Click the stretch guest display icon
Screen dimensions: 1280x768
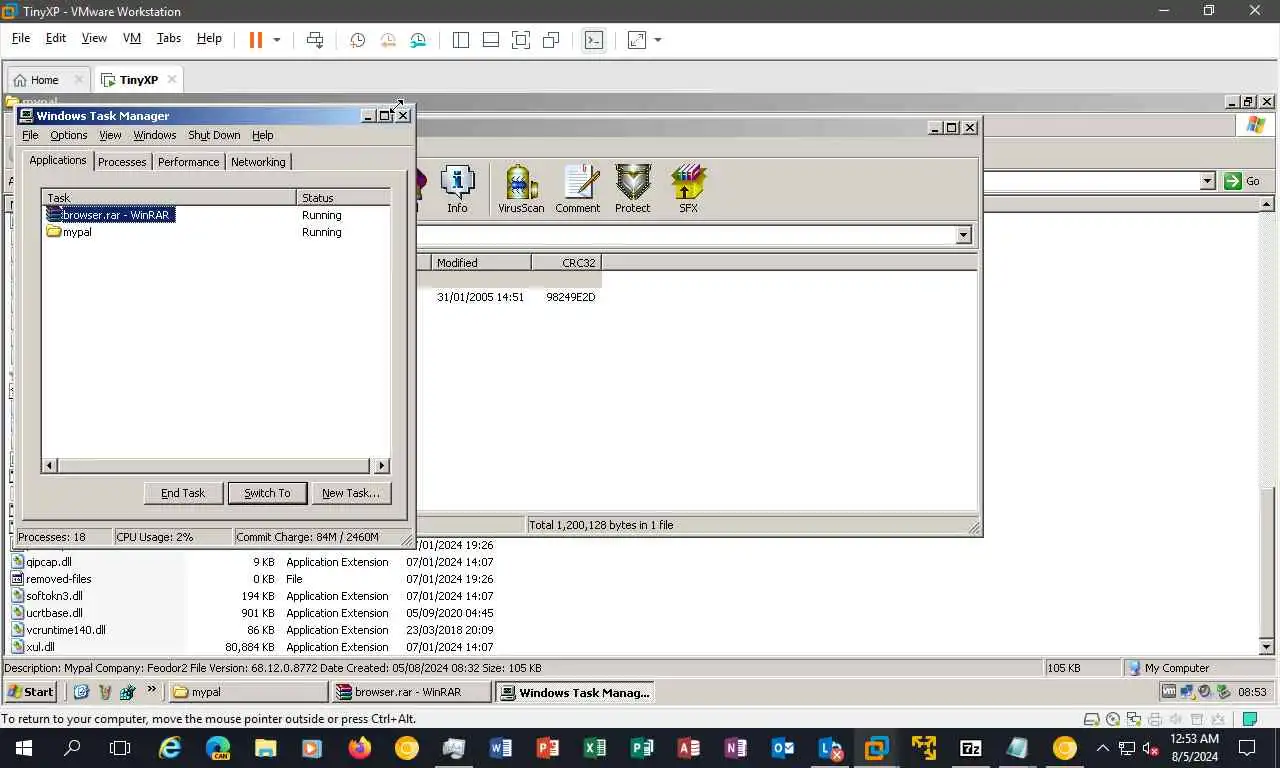(636, 40)
